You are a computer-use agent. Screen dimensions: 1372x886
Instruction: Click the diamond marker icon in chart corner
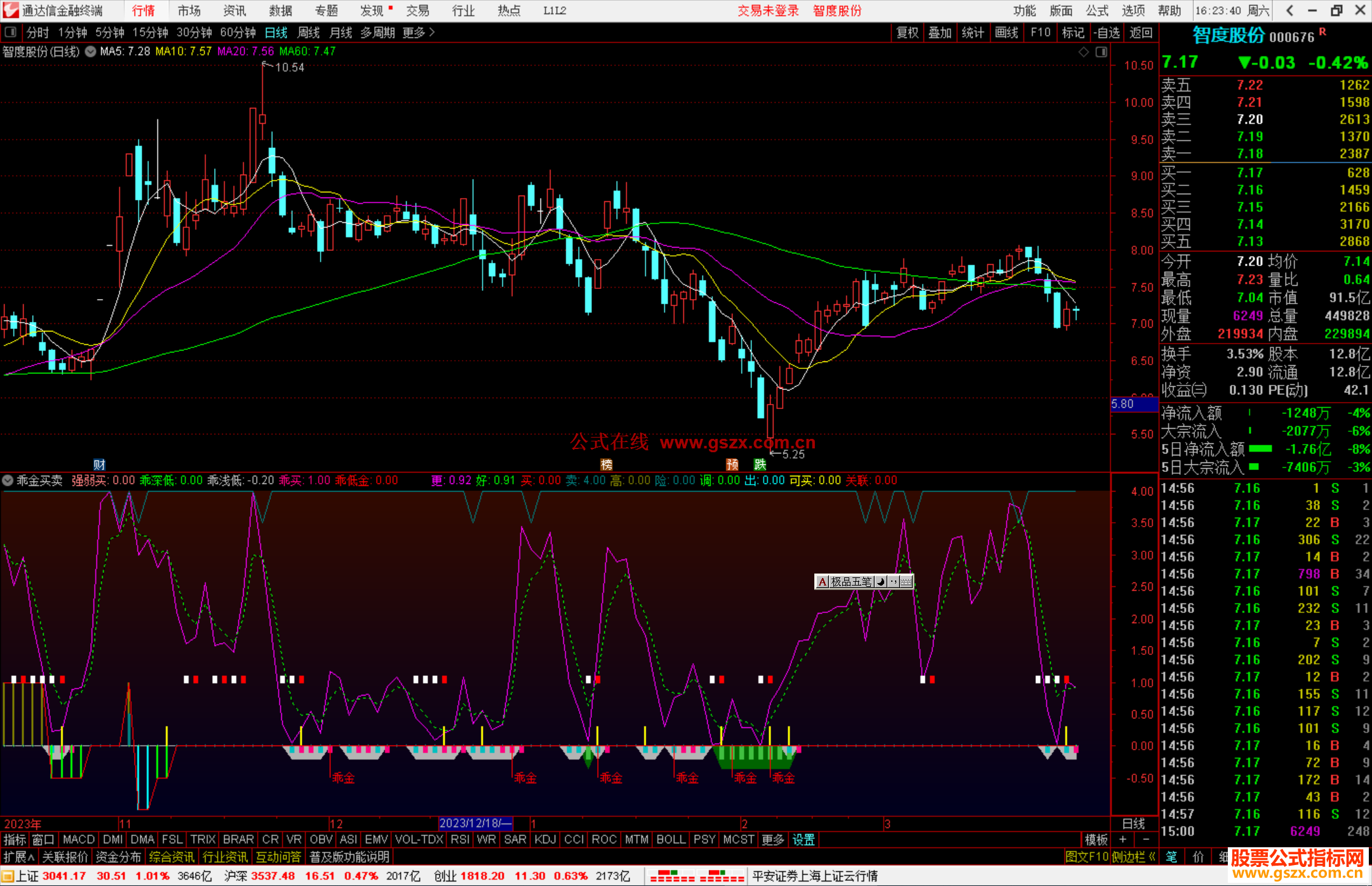[x=1084, y=52]
